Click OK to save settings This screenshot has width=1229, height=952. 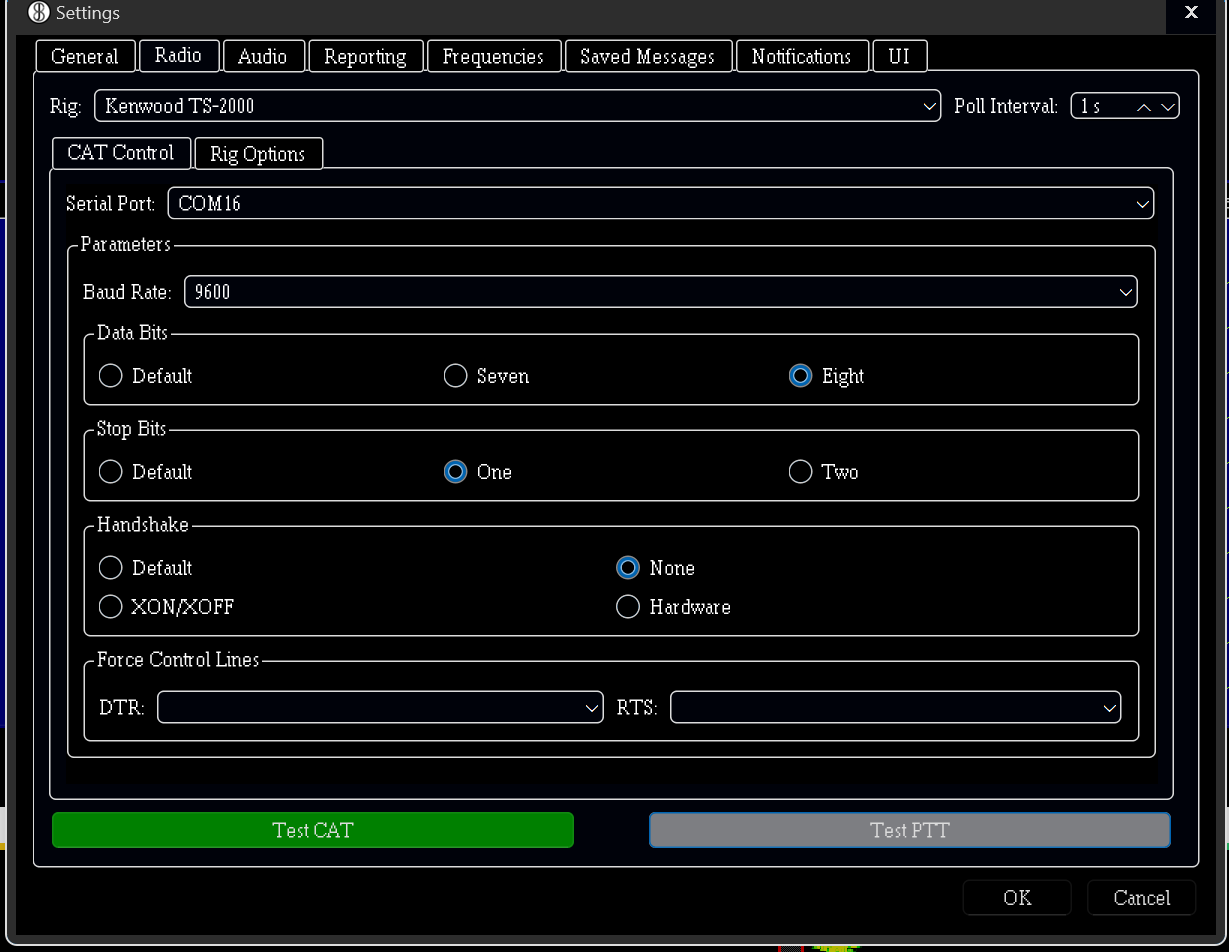coord(1016,898)
